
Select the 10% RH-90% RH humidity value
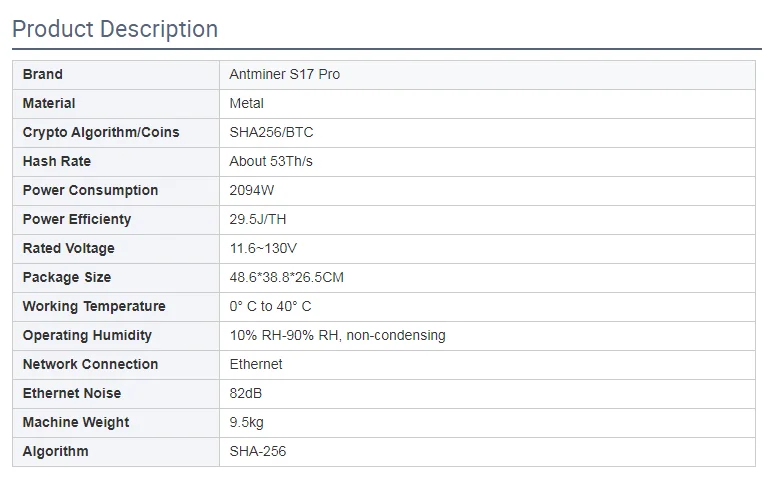click(x=338, y=335)
